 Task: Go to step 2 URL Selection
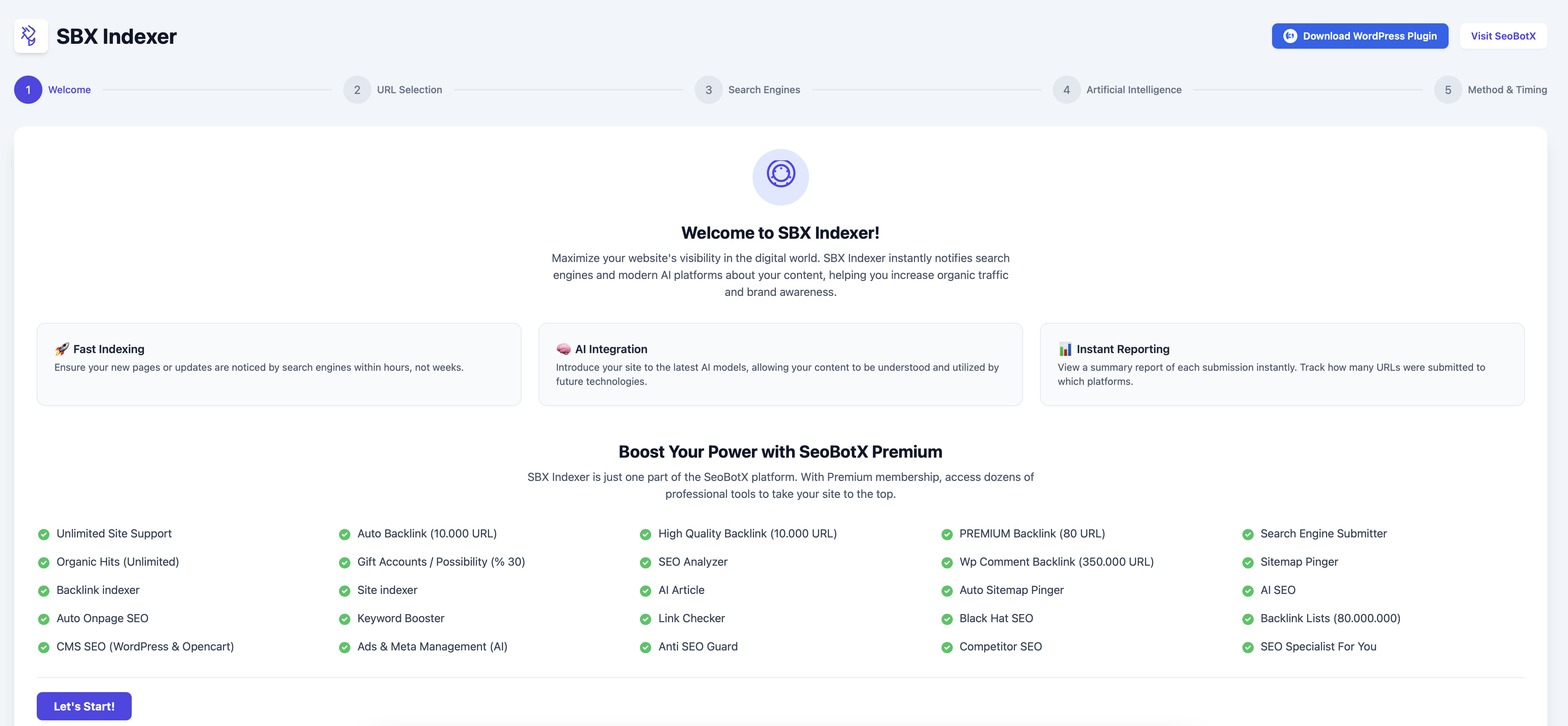357,90
